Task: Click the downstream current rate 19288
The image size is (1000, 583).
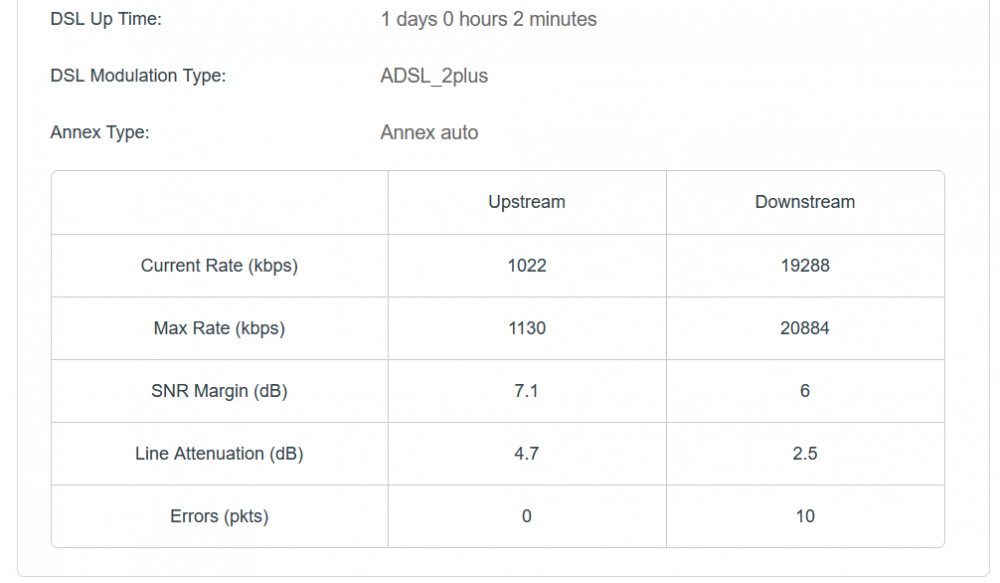Action: pyautogui.click(x=804, y=266)
